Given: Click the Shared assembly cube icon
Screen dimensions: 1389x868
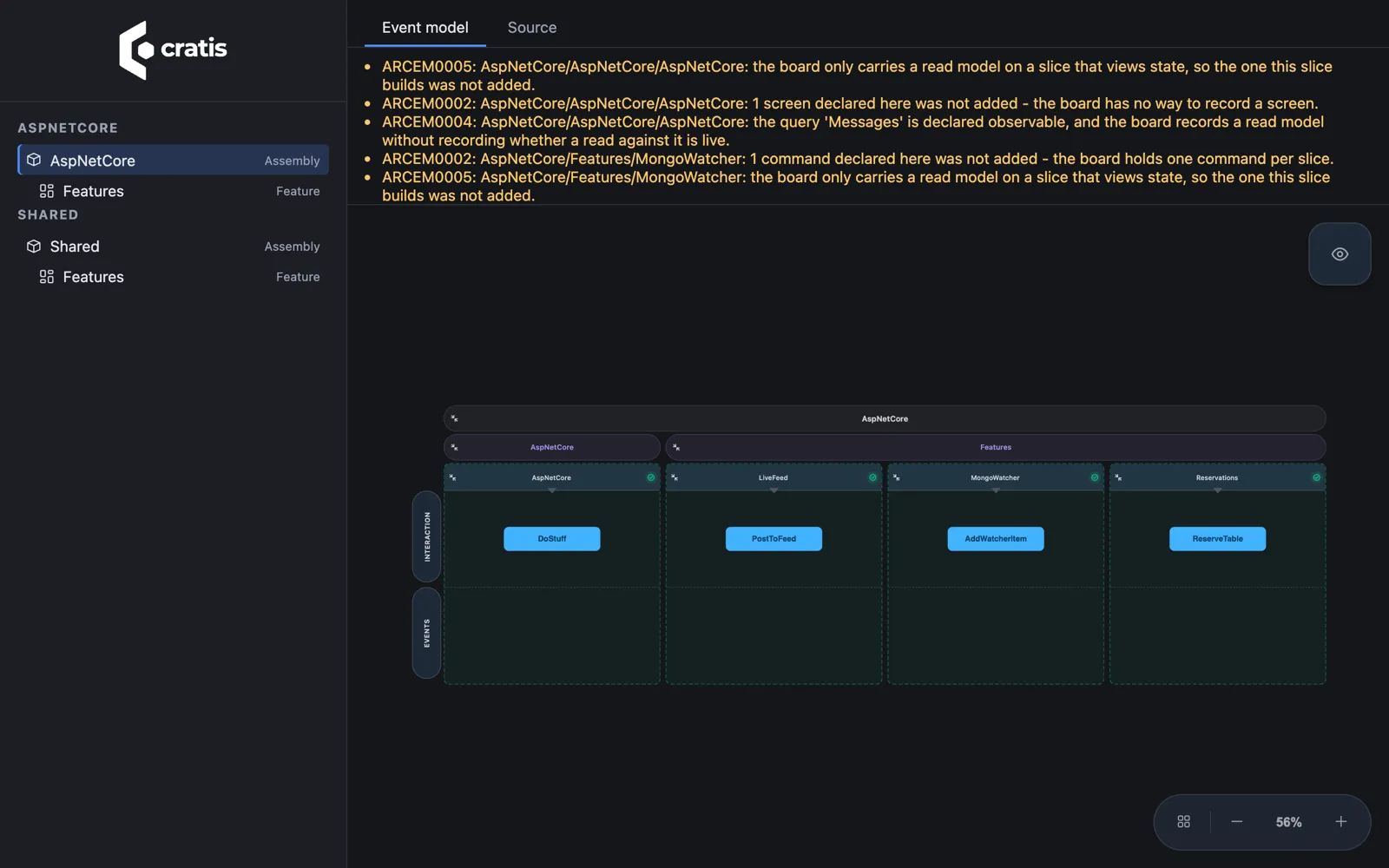Looking at the screenshot, I should (x=34, y=247).
